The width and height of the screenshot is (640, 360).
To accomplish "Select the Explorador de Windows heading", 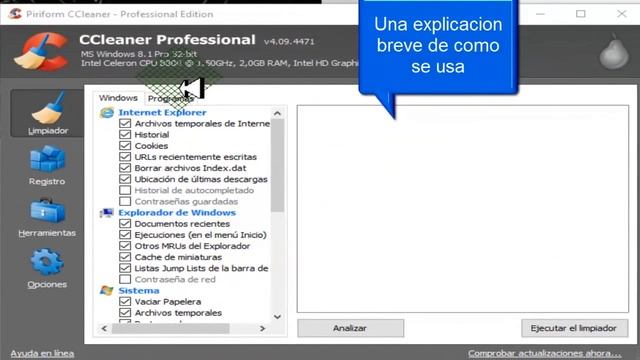I will pos(177,213).
